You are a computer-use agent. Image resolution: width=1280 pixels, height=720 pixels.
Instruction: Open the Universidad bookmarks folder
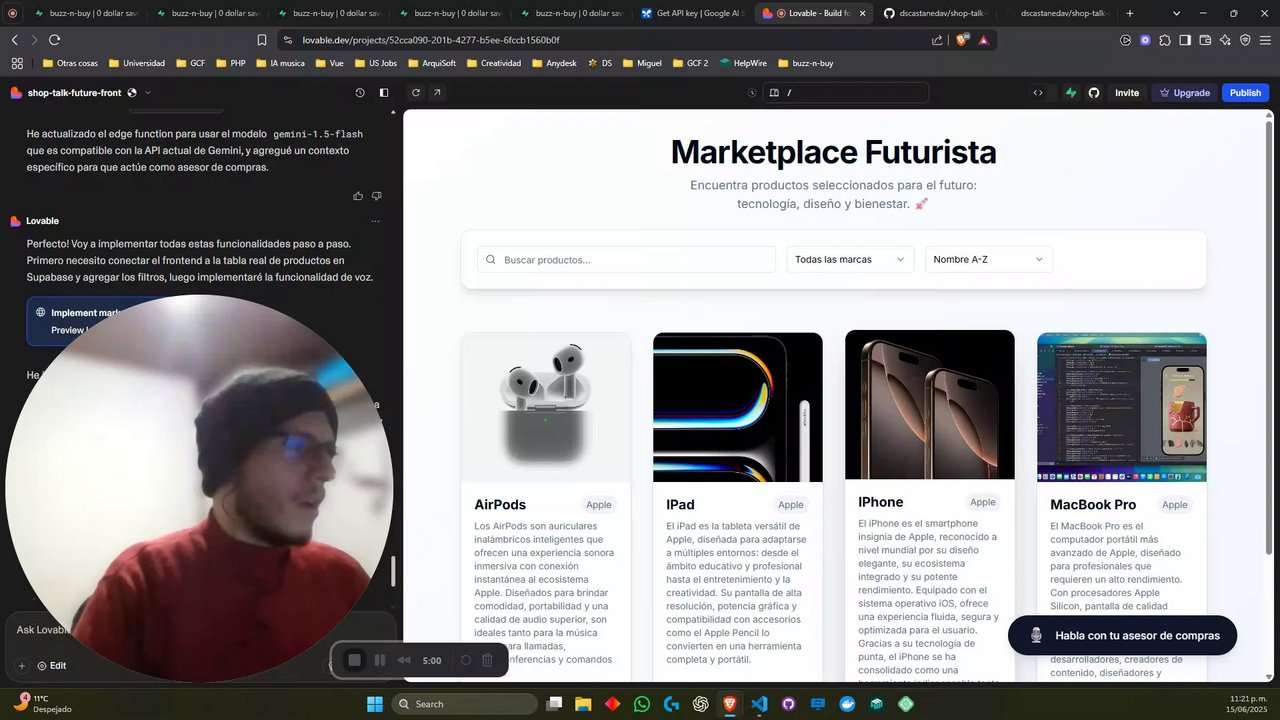coord(137,63)
